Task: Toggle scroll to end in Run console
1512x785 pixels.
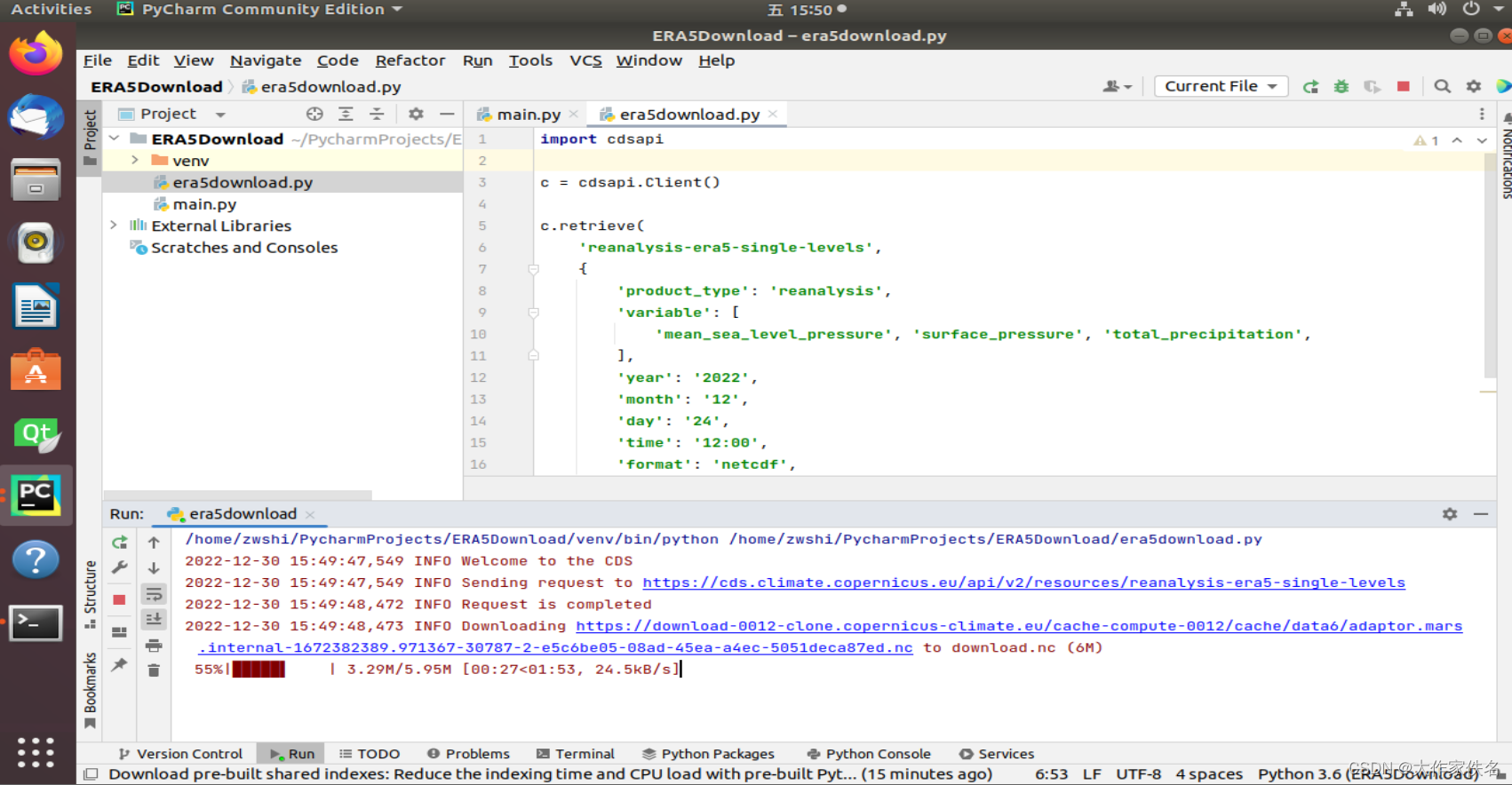Action: pyautogui.click(x=154, y=619)
